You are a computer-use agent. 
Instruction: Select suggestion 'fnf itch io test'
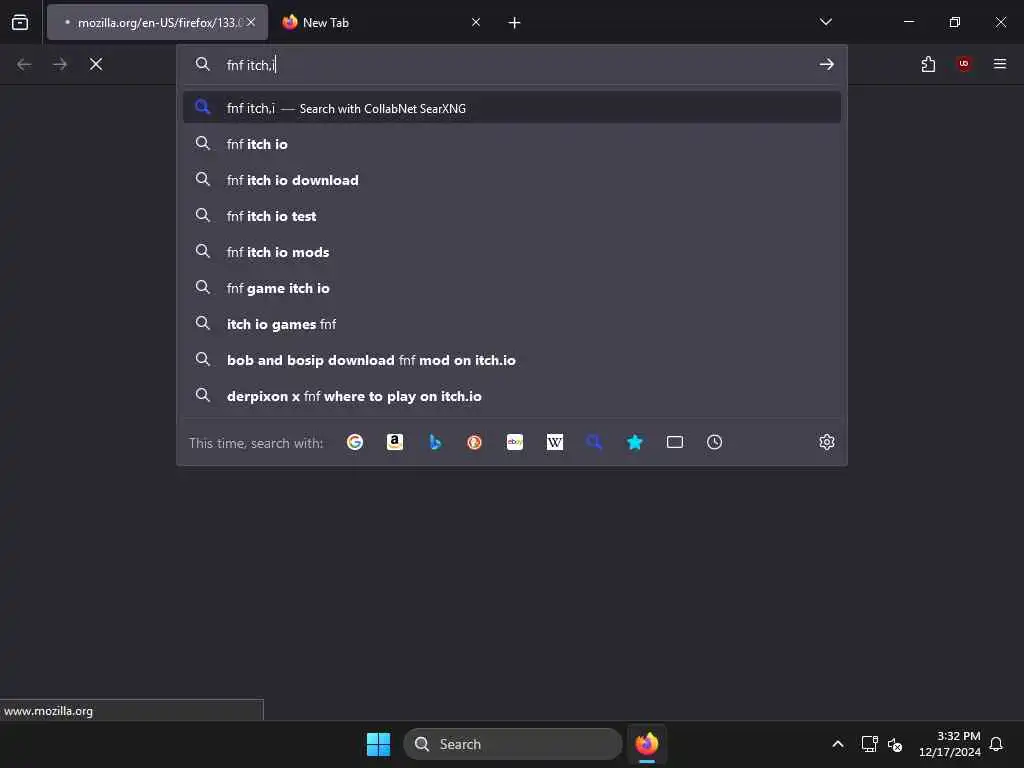511,216
